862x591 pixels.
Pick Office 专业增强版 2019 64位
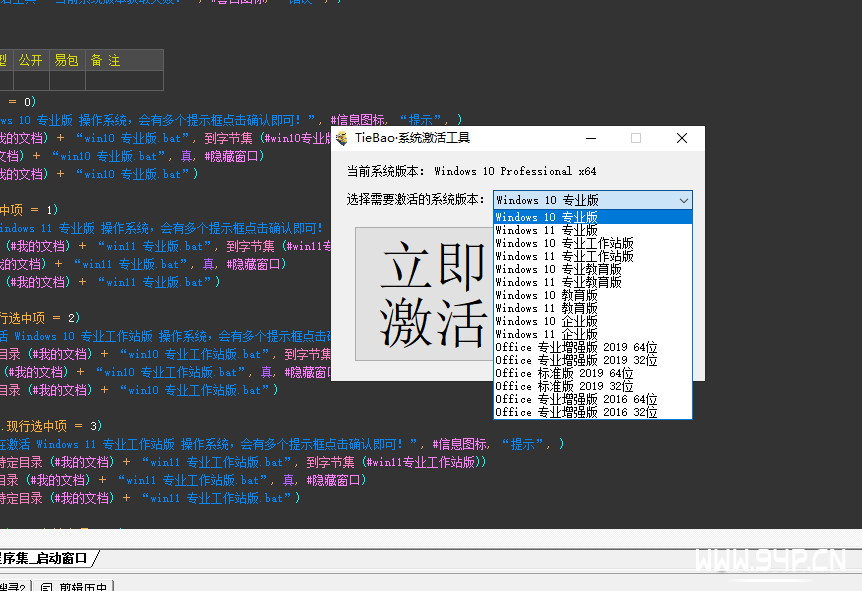click(x=593, y=347)
